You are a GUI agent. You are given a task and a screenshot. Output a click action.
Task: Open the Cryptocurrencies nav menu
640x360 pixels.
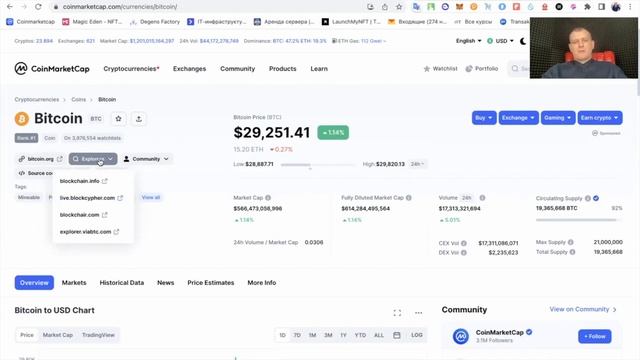(x=131, y=69)
